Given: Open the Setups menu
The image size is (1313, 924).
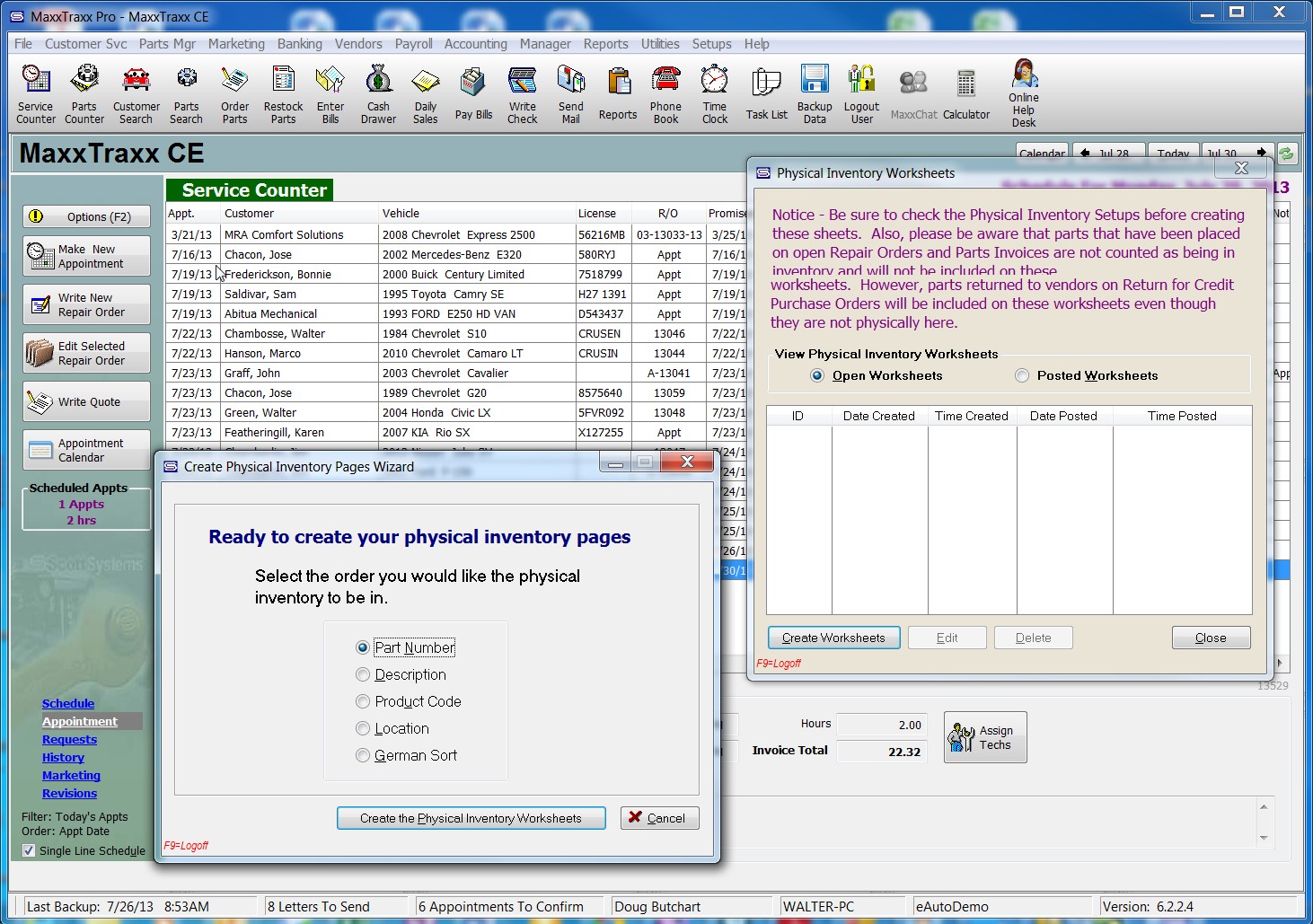Looking at the screenshot, I should pos(711,43).
